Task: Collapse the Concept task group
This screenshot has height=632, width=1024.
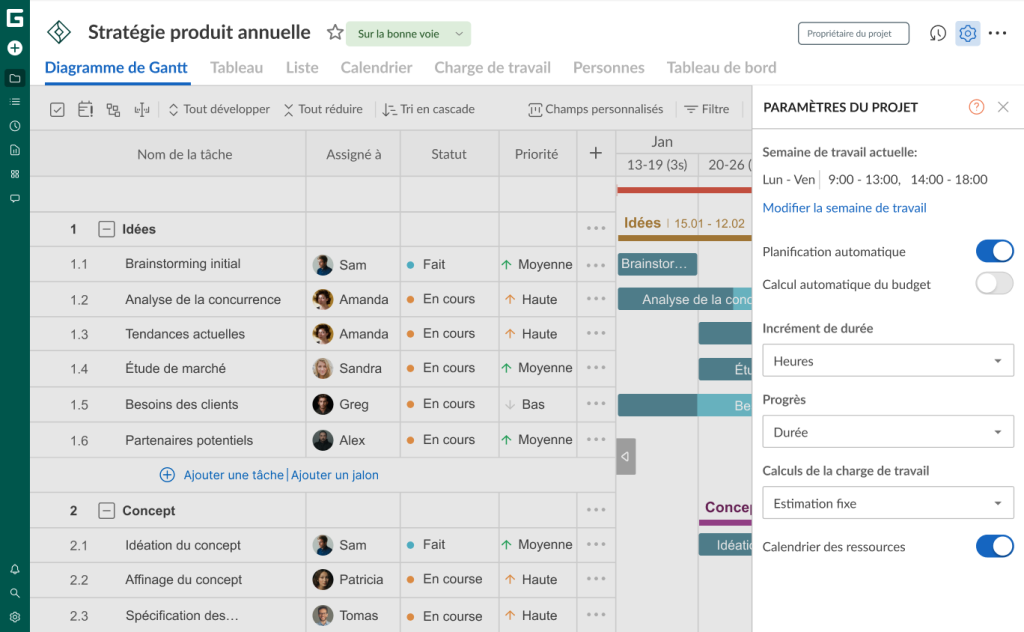Action: [106, 511]
